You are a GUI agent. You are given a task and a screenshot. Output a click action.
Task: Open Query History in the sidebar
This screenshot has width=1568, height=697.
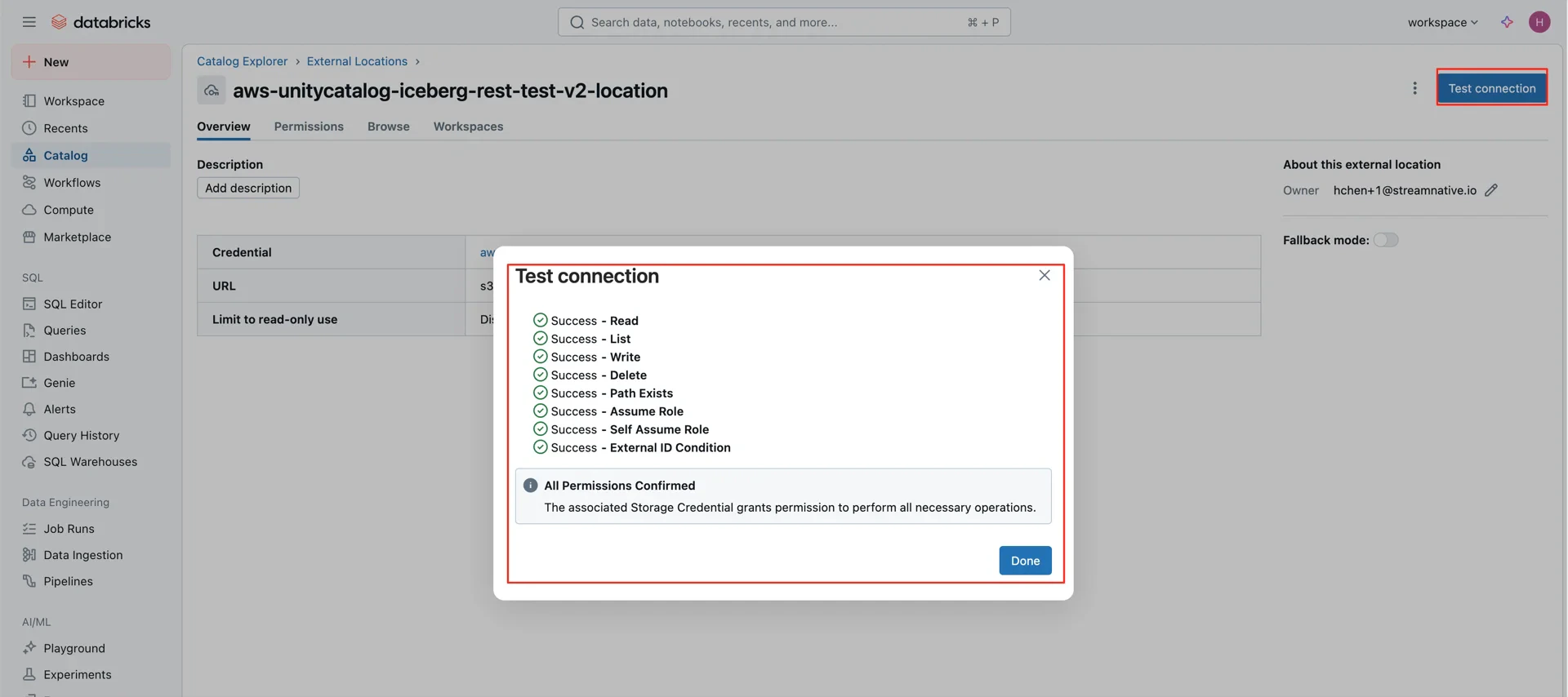tap(91, 435)
